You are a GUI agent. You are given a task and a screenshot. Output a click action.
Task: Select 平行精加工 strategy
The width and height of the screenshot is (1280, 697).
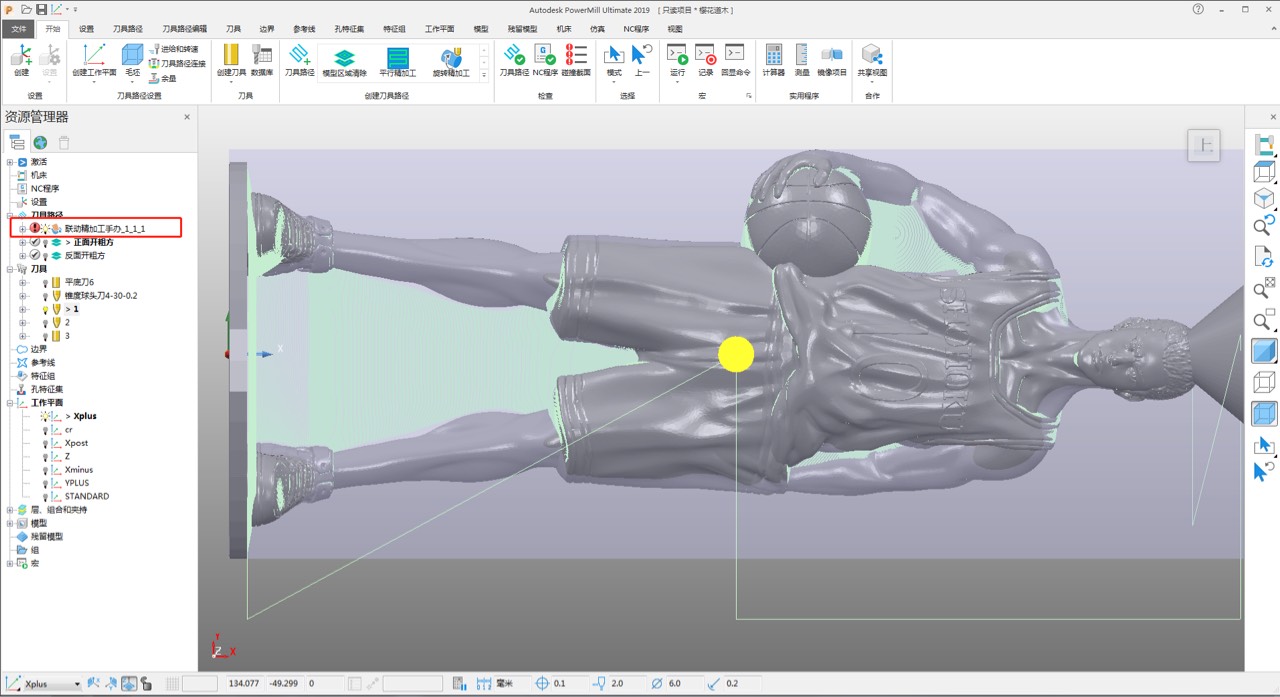tap(397, 62)
